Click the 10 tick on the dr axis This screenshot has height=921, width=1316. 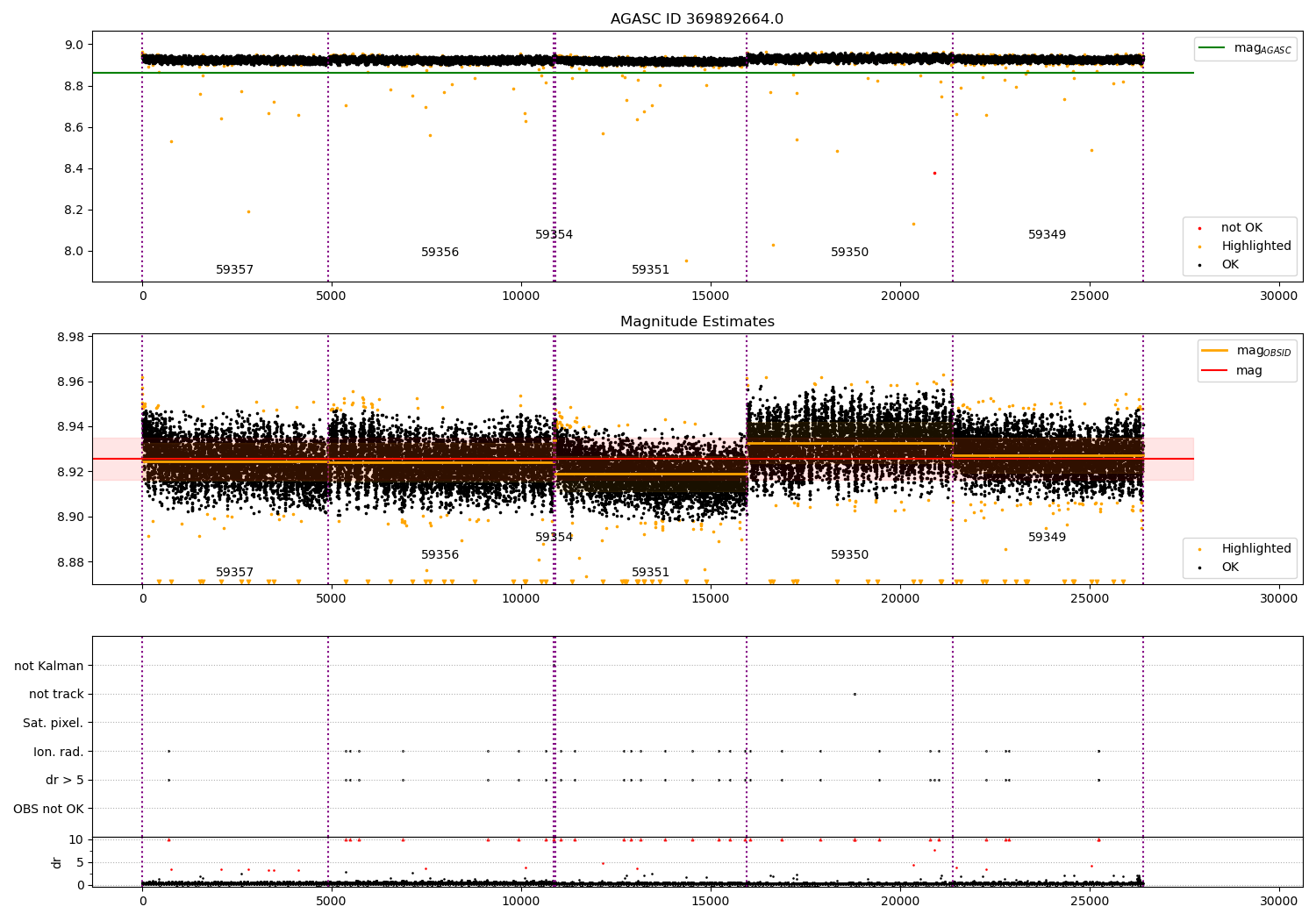76,839
